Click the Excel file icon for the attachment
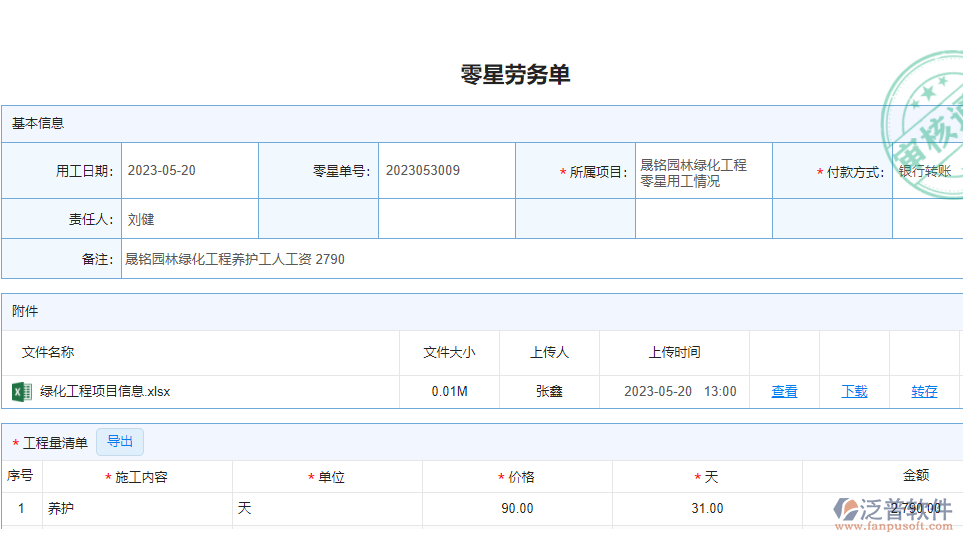This screenshot has width=963, height=542. tap(22, 391)
